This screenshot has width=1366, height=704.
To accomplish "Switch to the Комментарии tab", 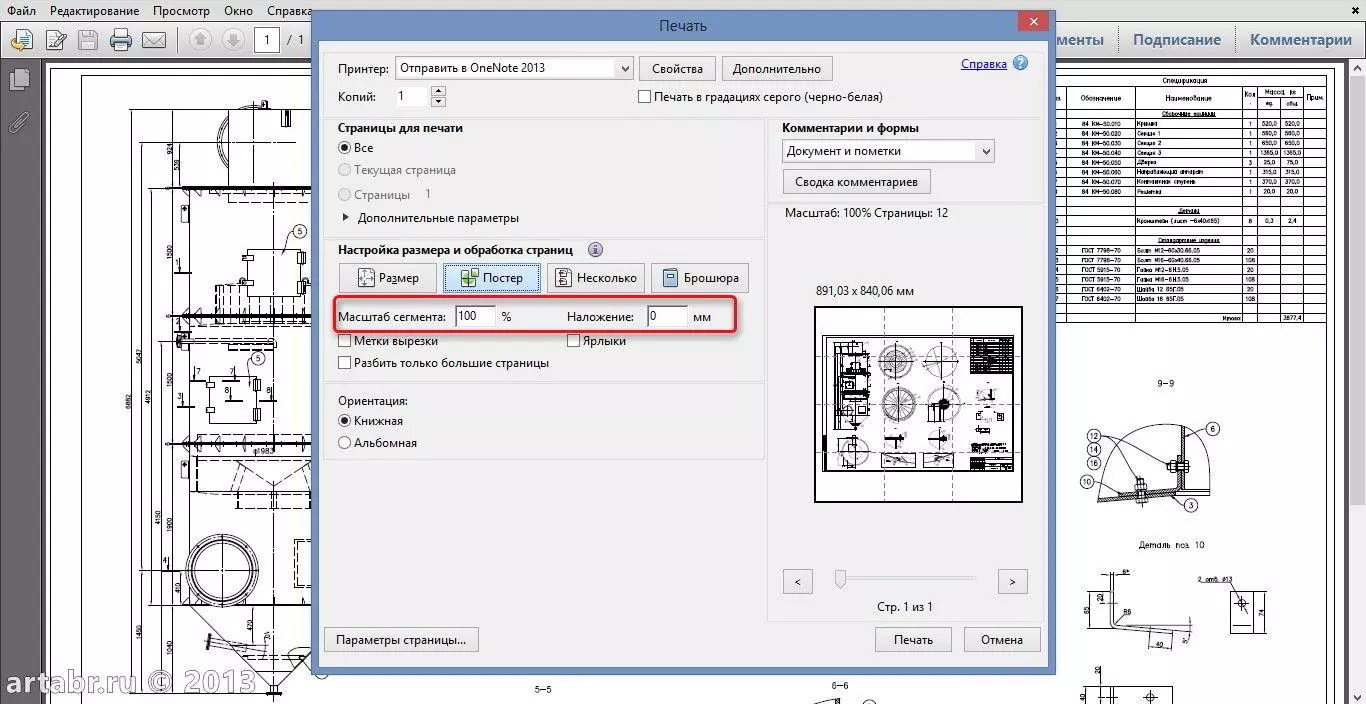I will point(1300,39).
